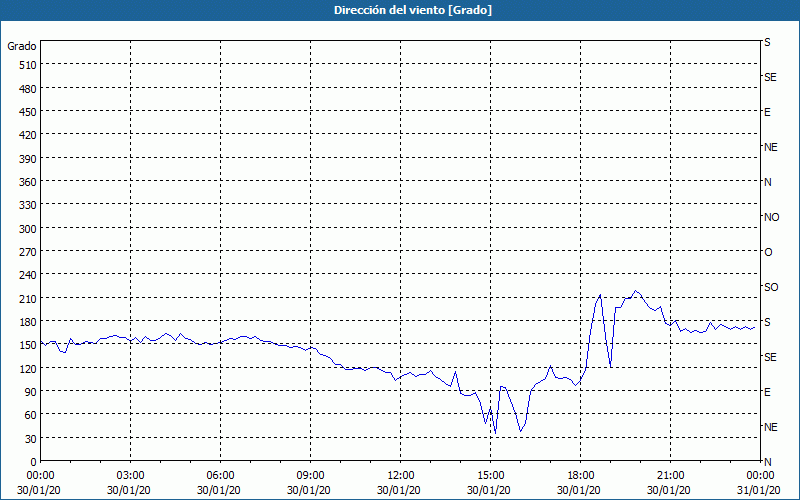Choose the 210 y-axis tick label

tap(28, 299)
